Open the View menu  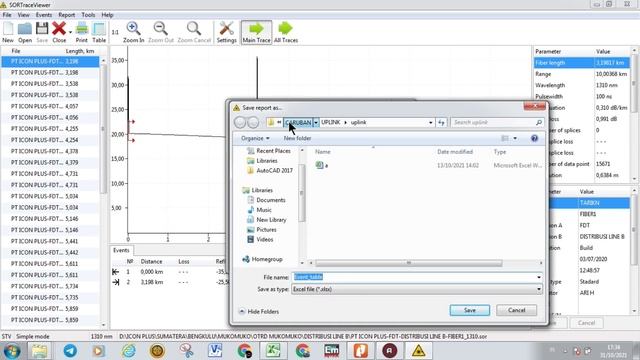[x=23, y=15]
